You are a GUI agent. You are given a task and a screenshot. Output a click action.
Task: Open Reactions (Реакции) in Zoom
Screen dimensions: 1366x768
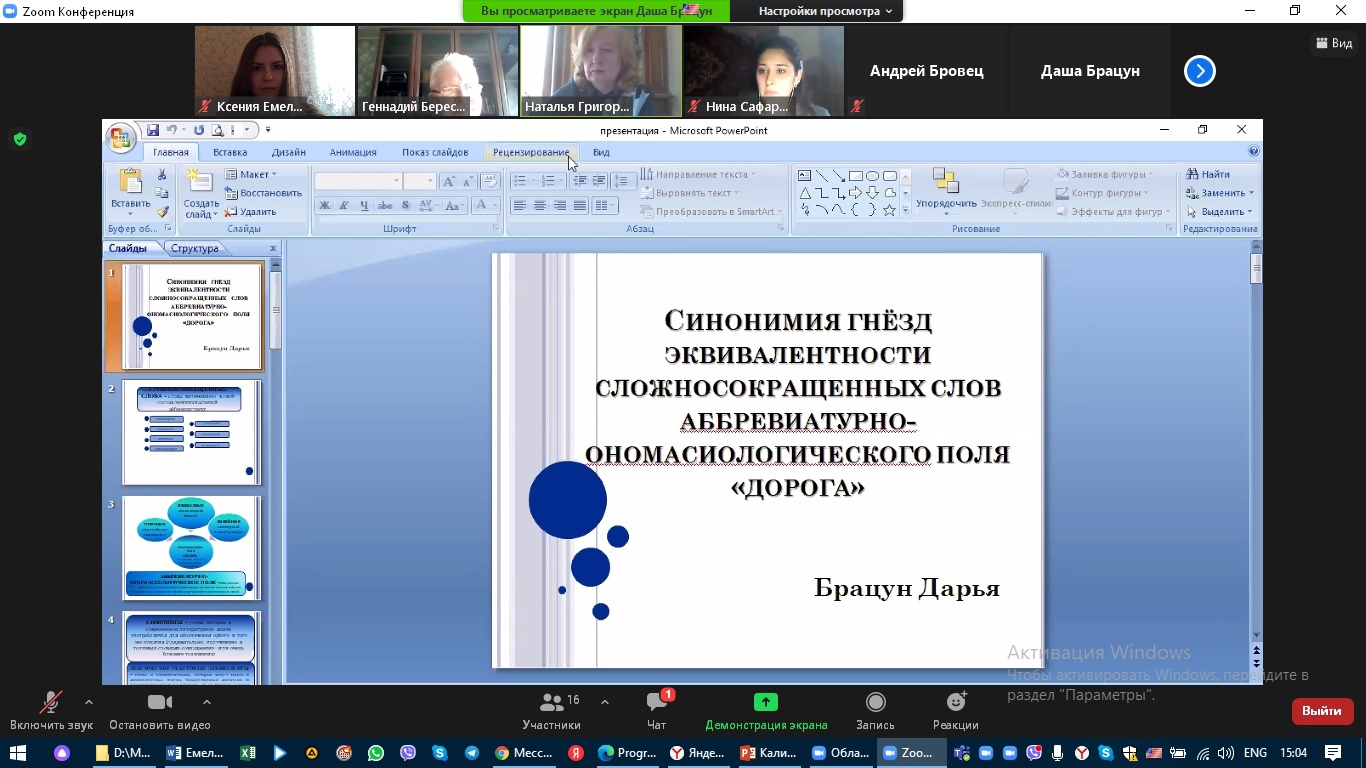click(x=956, y=711)
